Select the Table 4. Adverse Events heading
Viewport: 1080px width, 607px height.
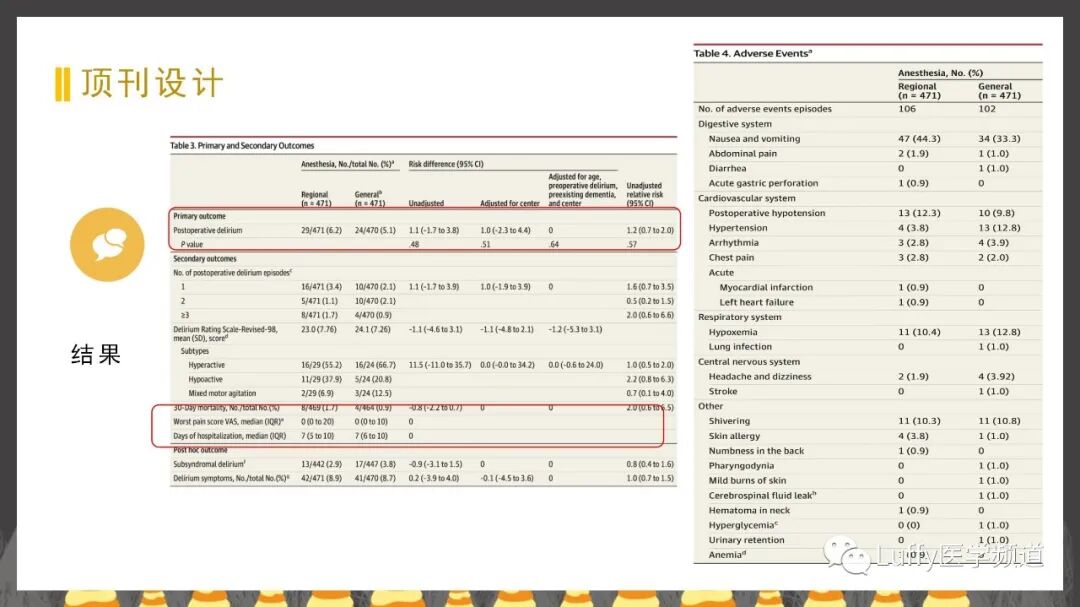753,53
